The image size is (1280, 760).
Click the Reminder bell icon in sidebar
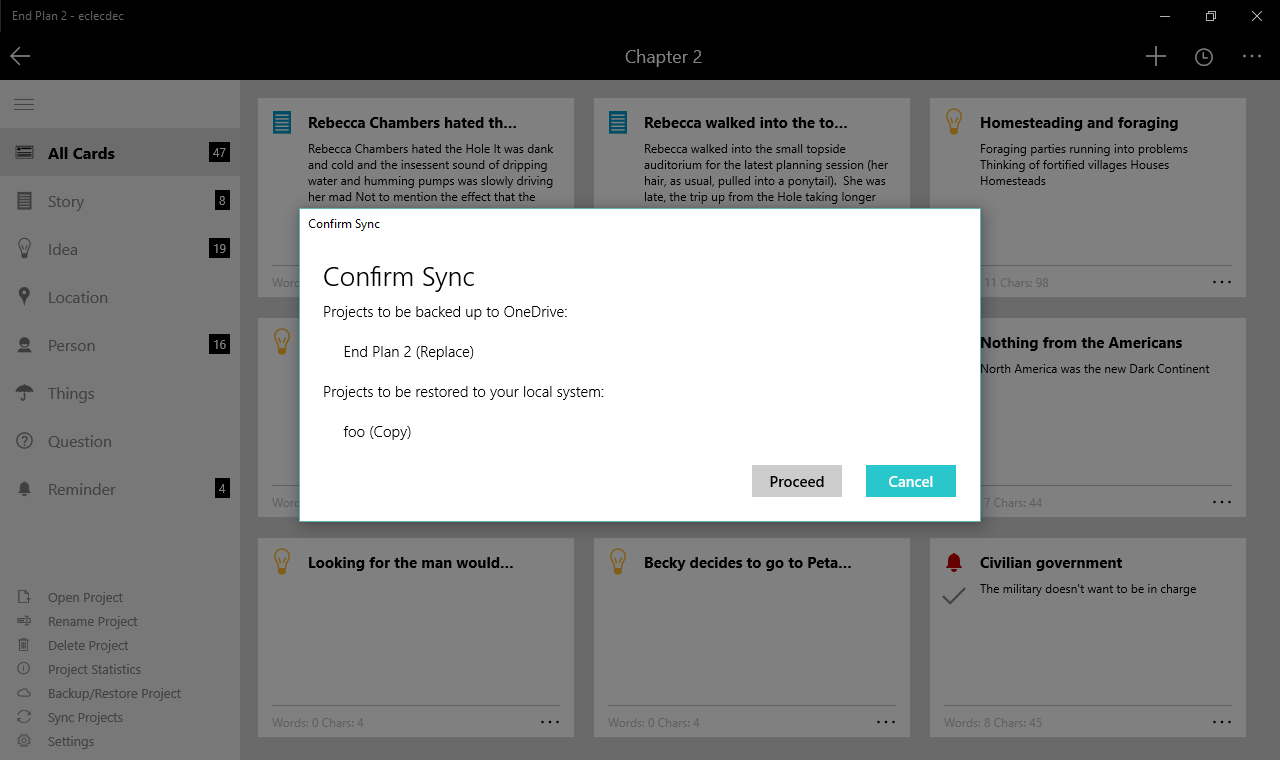click(x=25, y=489)
